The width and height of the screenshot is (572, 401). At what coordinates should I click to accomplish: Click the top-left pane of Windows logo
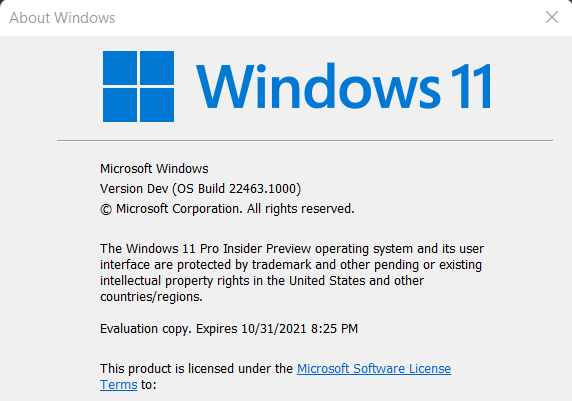(x=120, y=68)
